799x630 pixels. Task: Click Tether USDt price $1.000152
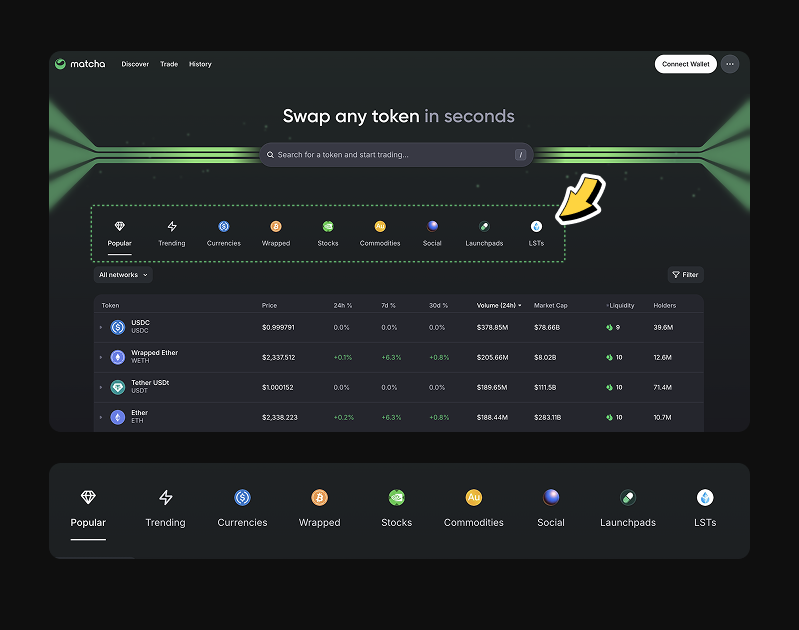(278, 387)
